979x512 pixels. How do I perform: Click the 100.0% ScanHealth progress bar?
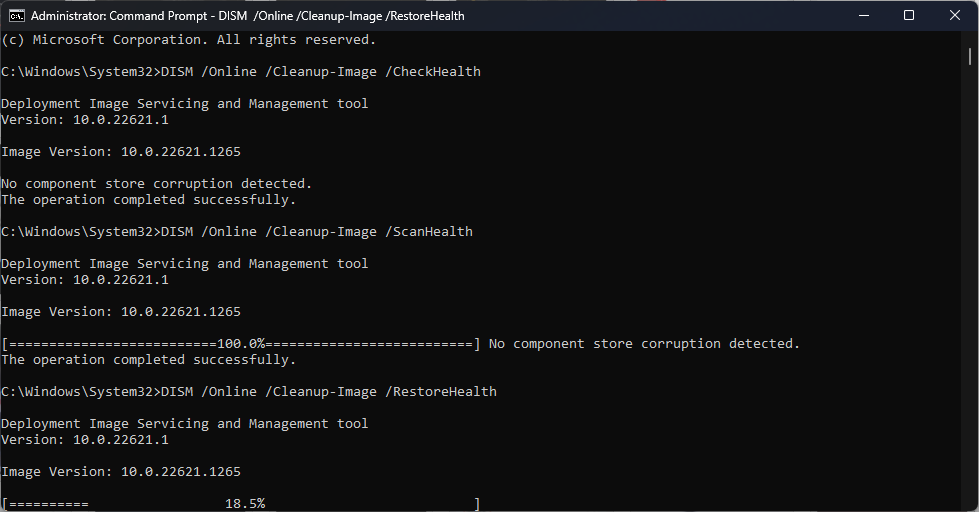pos(241,343)
